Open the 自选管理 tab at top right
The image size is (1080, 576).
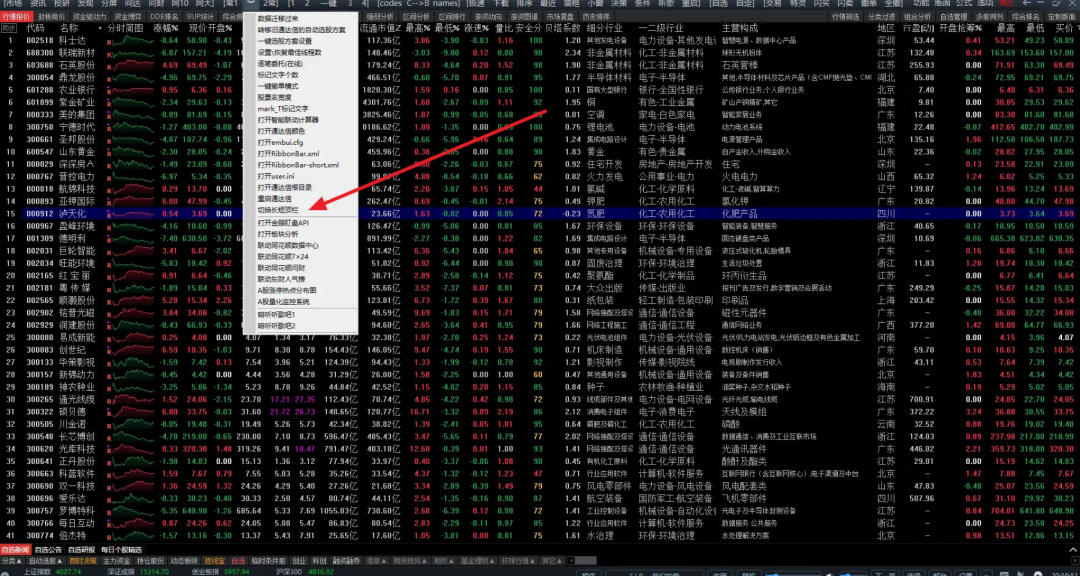(953, 16)
